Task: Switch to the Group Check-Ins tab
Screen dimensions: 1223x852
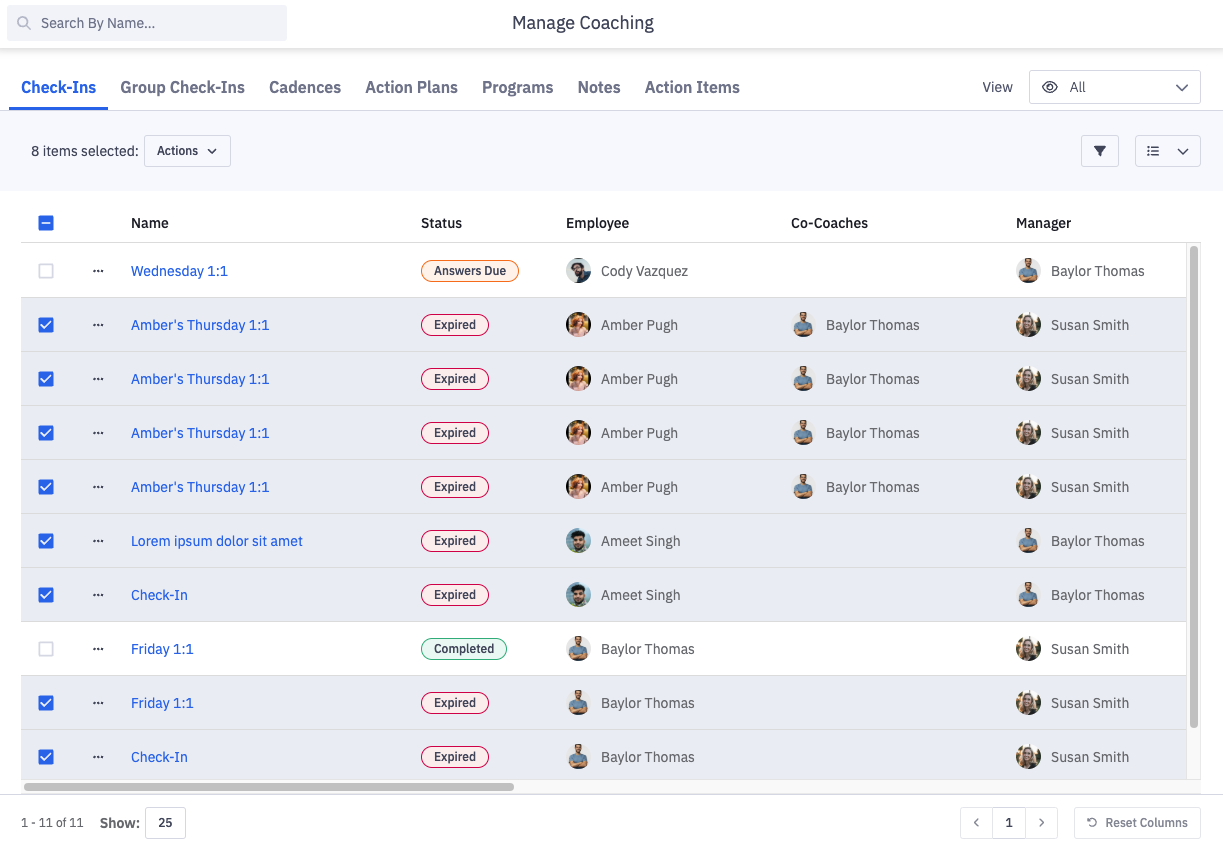Action: pos(182,87)
